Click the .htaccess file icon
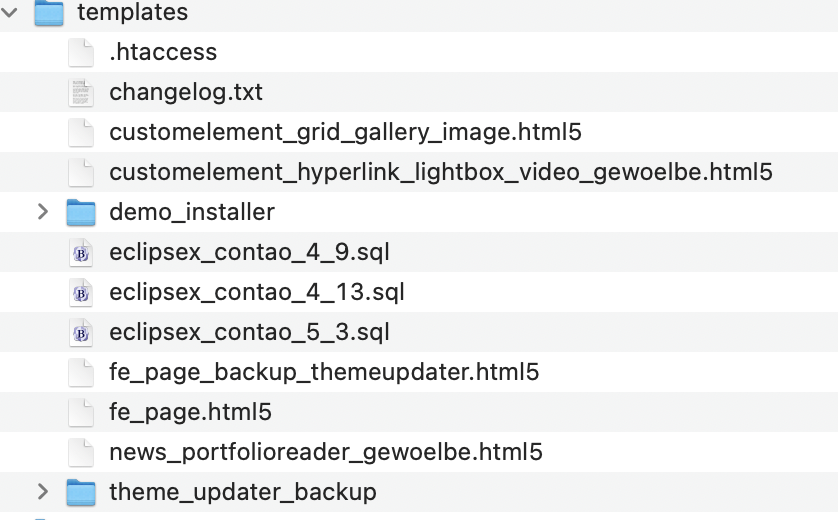This screenshot has height=520, width=838. pos(81,52)
